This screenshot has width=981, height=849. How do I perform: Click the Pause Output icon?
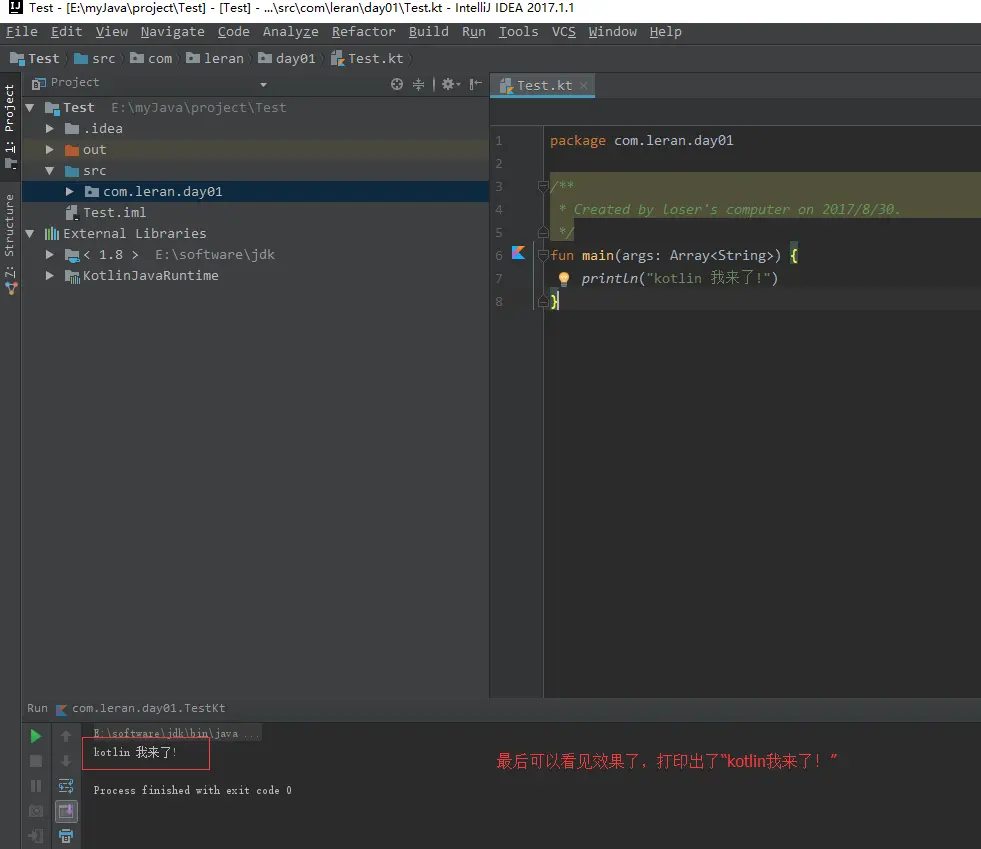point(36,786)
